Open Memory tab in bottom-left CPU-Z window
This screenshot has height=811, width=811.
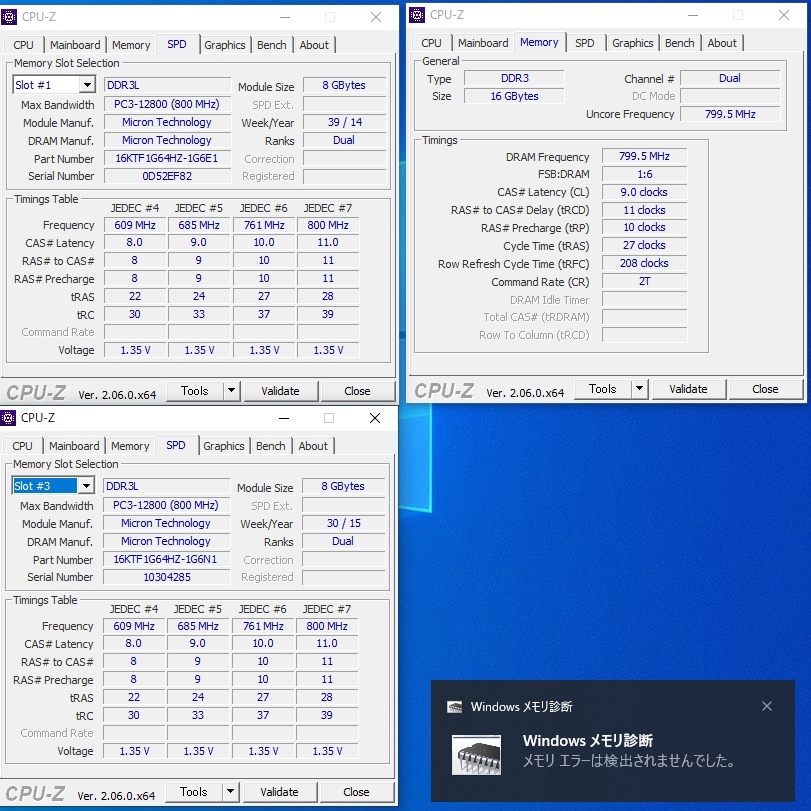pos(130,446)
